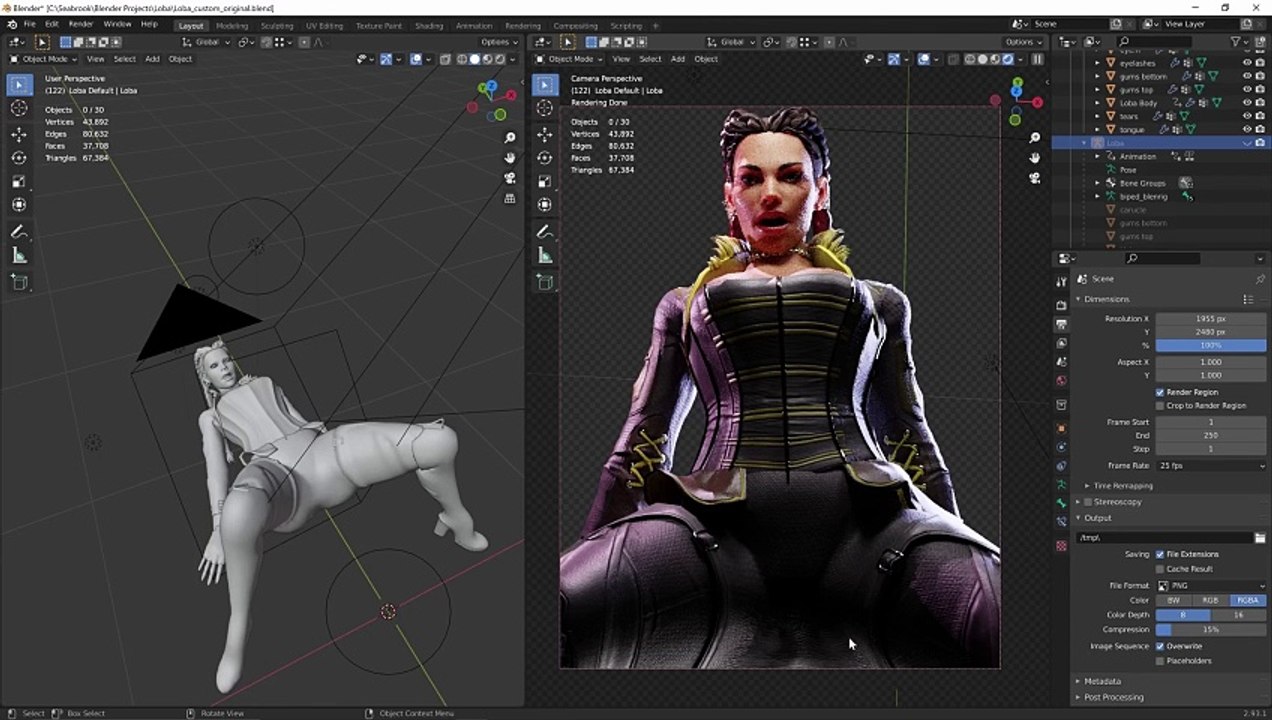
Task: Open Global transform orientation dropdown left viewport
Action: [x=206, y=42]
